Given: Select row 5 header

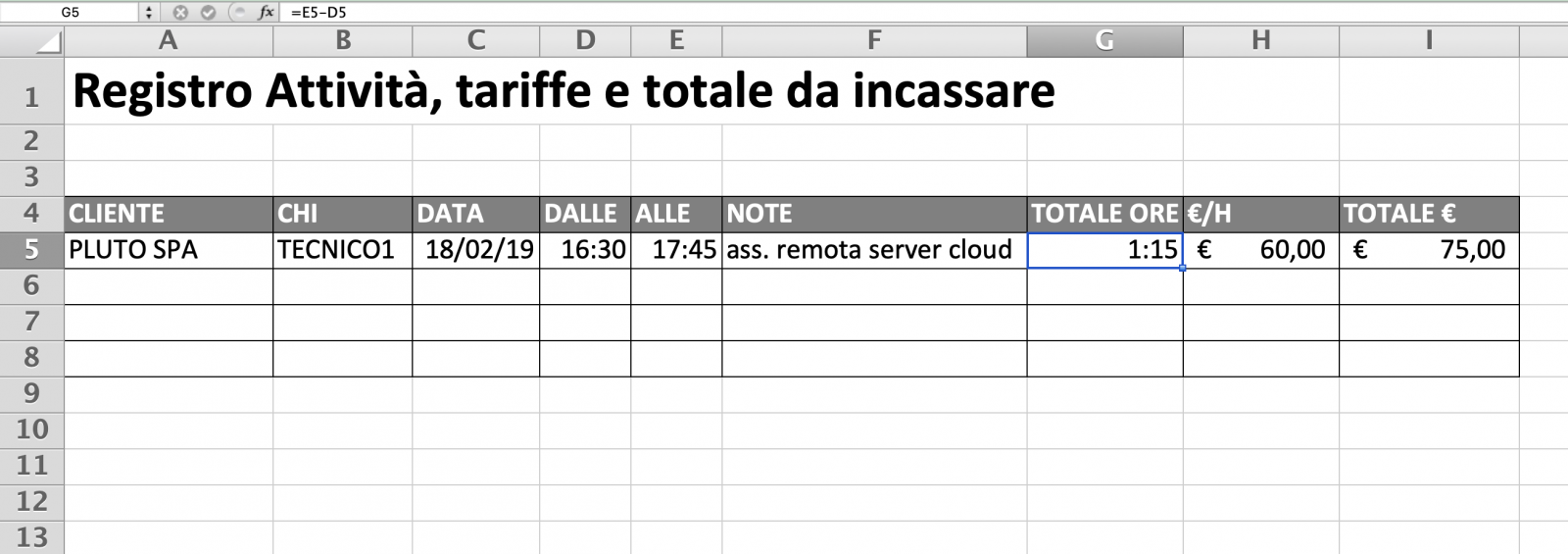Looking at the screenshot, I should tap(32, 250).
